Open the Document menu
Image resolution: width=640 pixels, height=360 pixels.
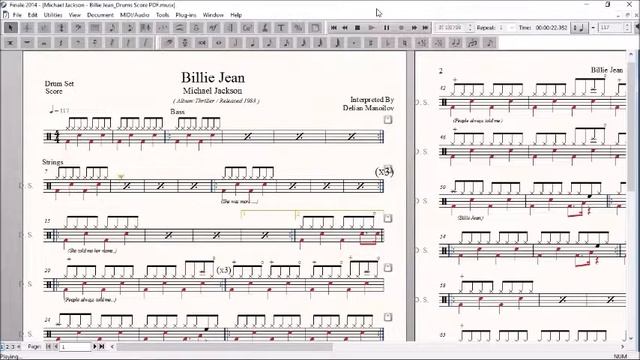coord(100,15)
